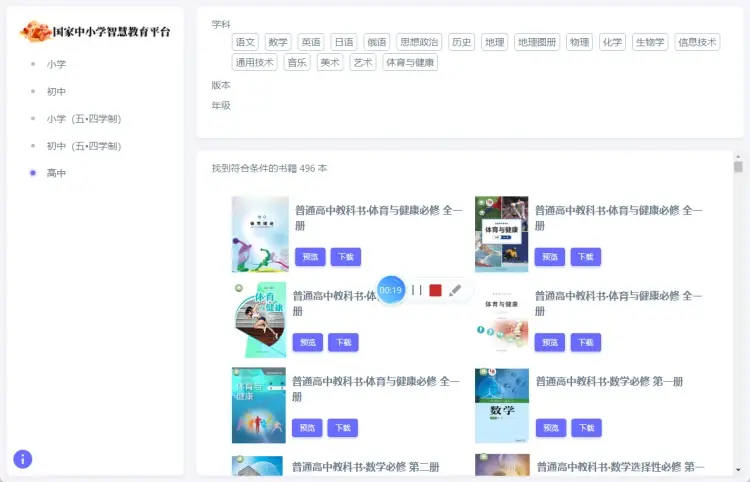Choose the 俄语 subject tag
This screenshot has height=482, width=750.
(377, 42)
